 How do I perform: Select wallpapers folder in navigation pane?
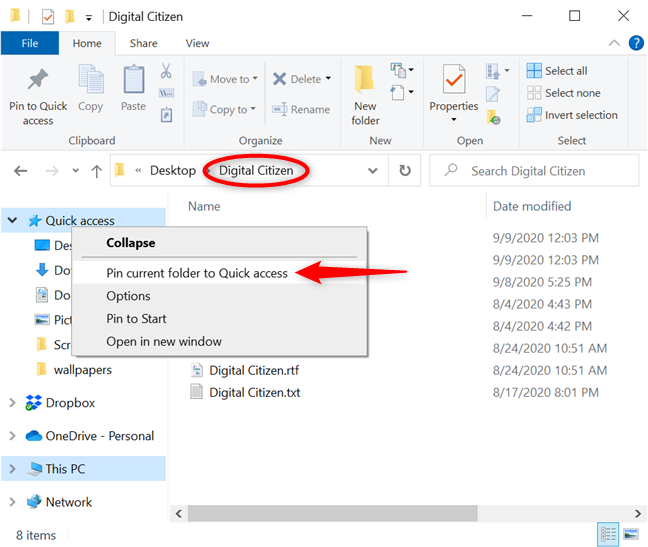click(x=82, y=369)
